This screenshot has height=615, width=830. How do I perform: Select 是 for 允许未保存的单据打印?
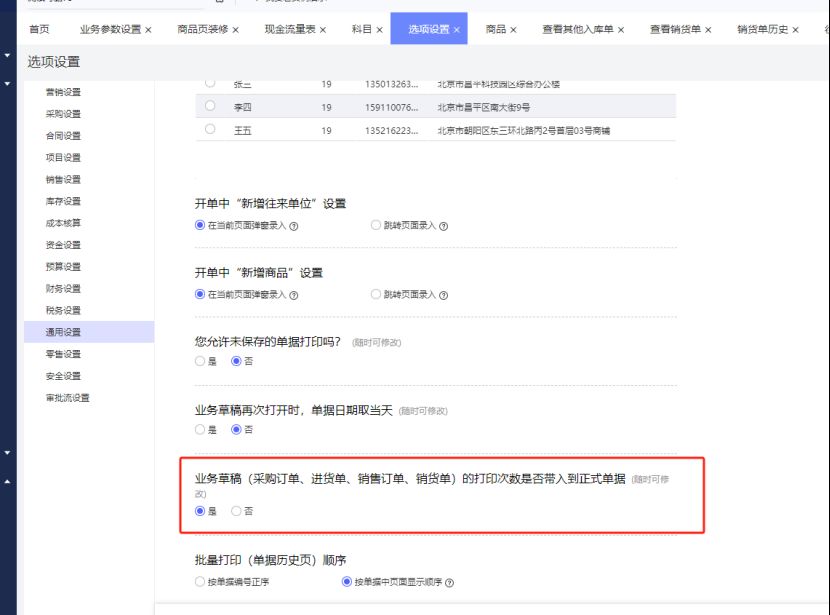[200, 361]
